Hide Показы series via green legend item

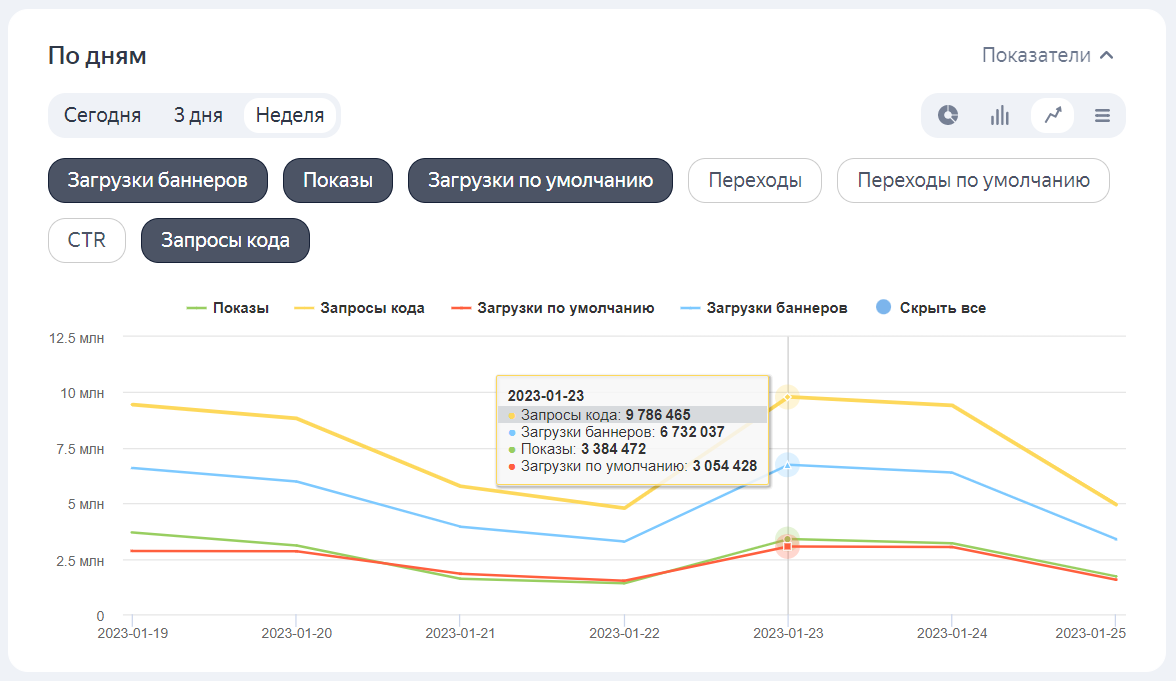(229, 308)
